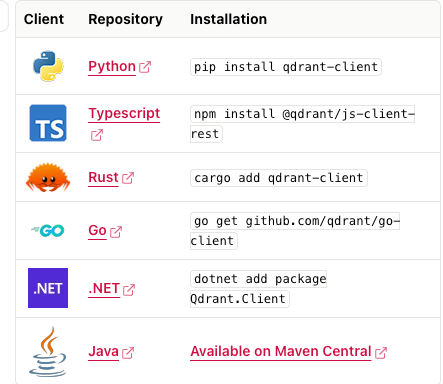Click external-link icon next to Rust
This screenshot has height=384, width=443.
(128, 178)
